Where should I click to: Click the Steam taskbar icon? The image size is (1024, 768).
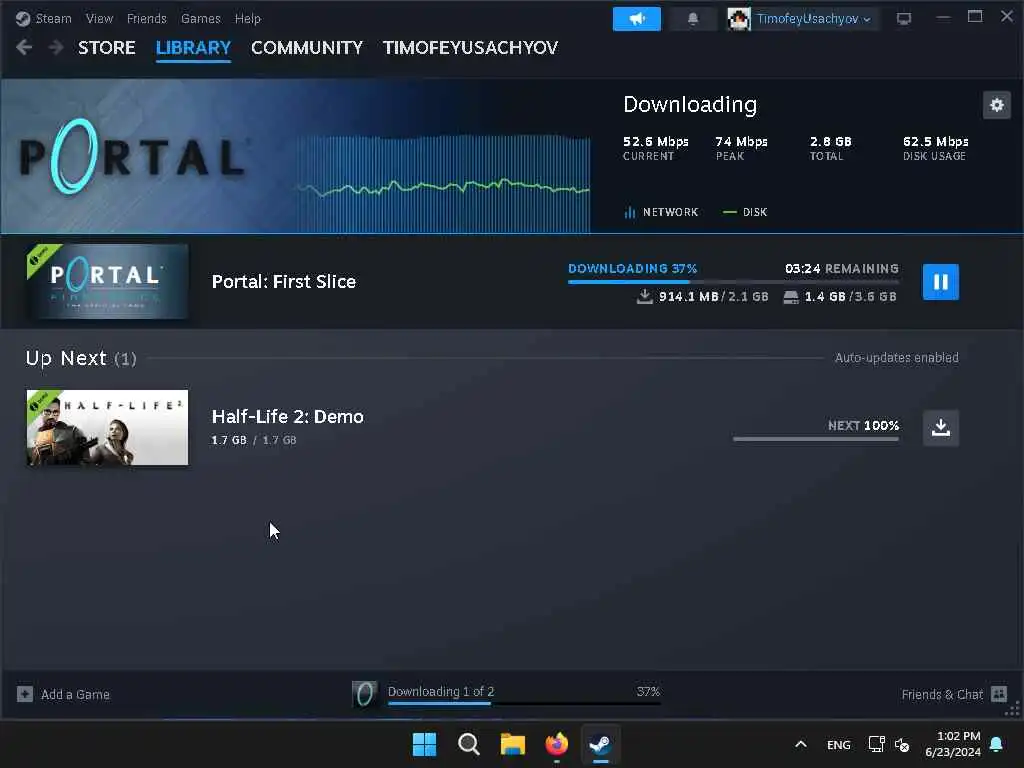click(x=600, y=744)
